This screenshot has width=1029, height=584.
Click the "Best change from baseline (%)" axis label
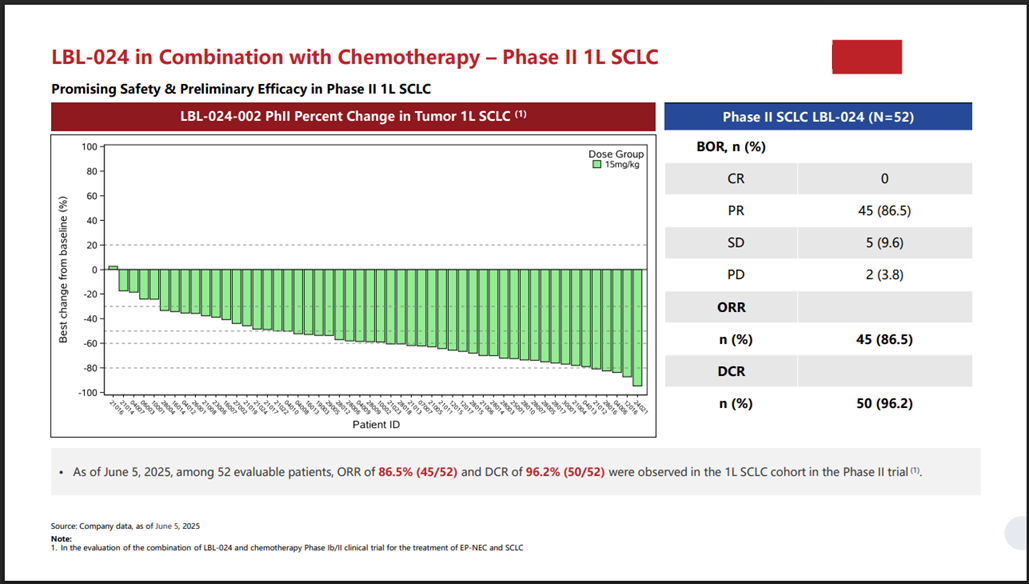(x=63, y=268)
